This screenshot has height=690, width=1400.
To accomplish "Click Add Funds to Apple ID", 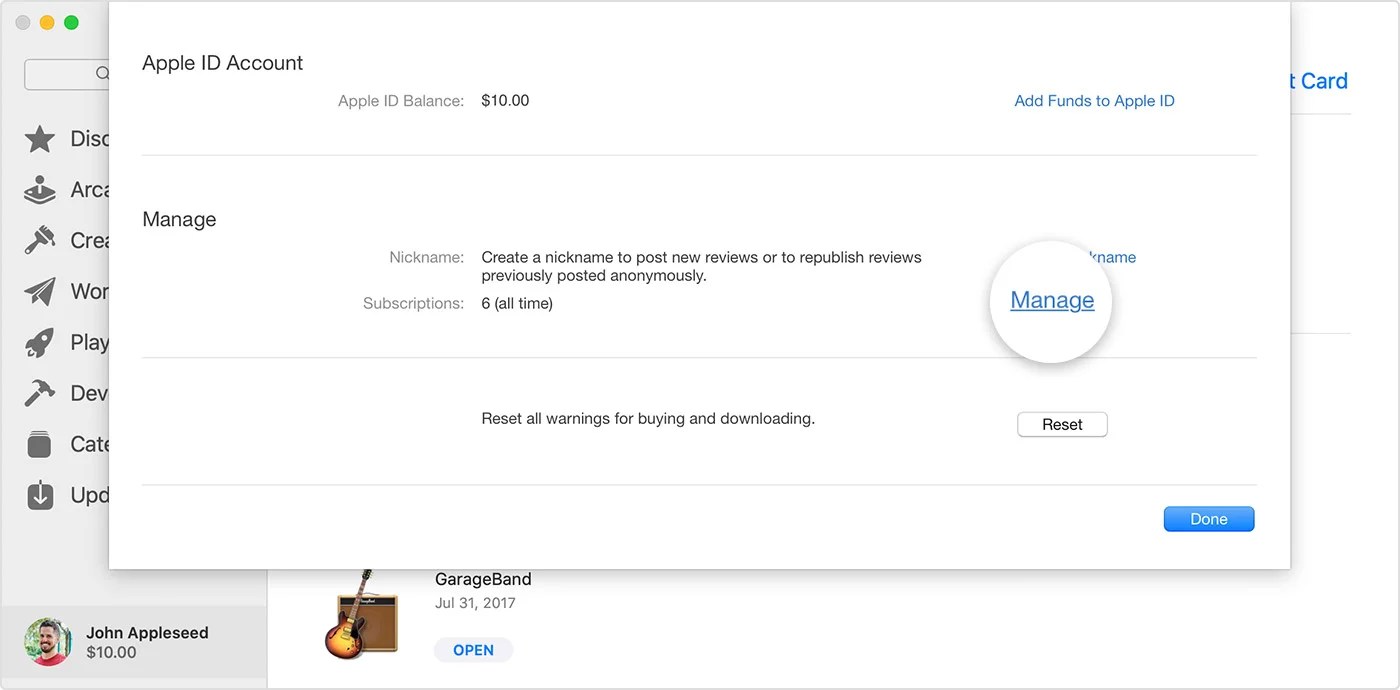I will [x=1094, y=100].
